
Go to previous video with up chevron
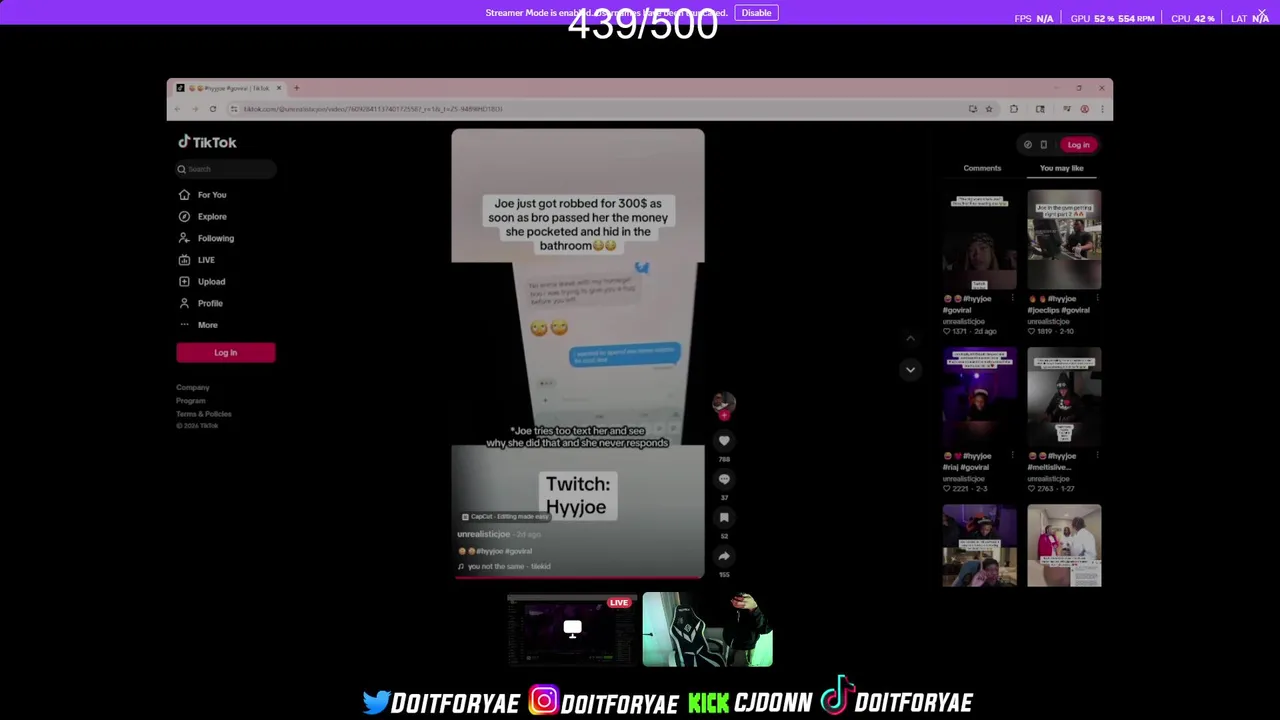(x=910, y=339)
